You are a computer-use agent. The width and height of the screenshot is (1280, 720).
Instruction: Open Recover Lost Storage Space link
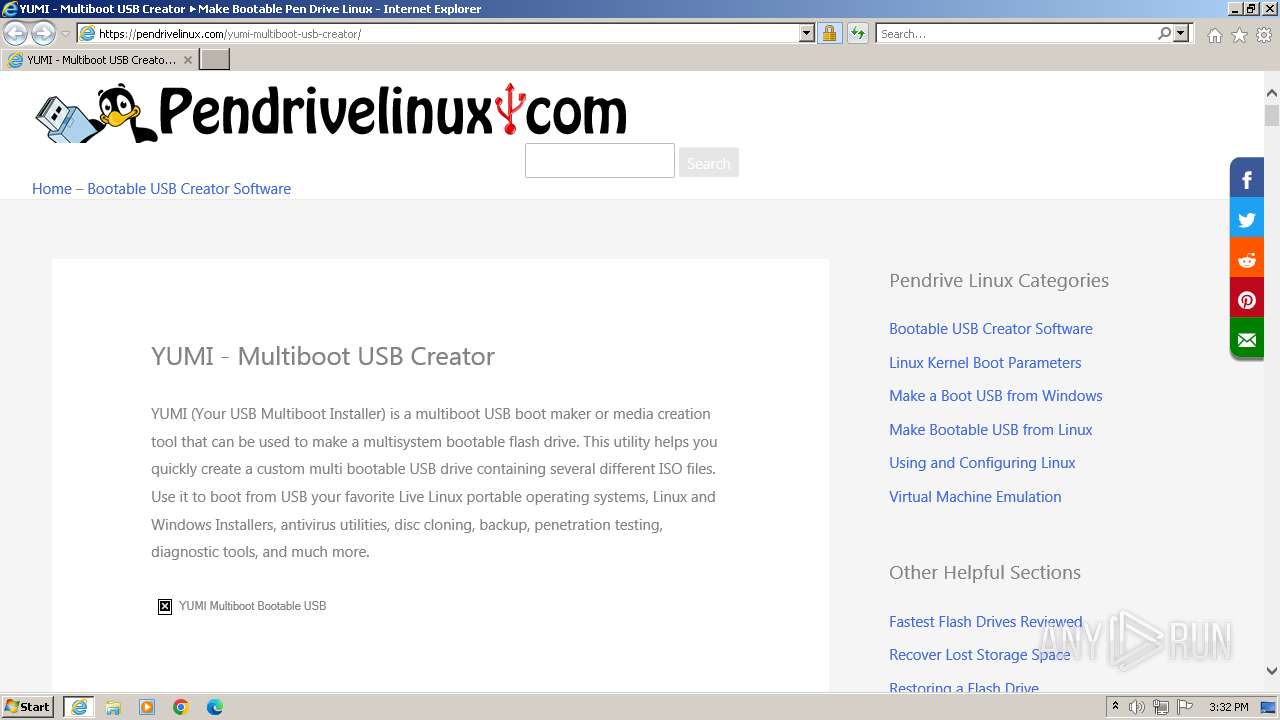[980, 655]
